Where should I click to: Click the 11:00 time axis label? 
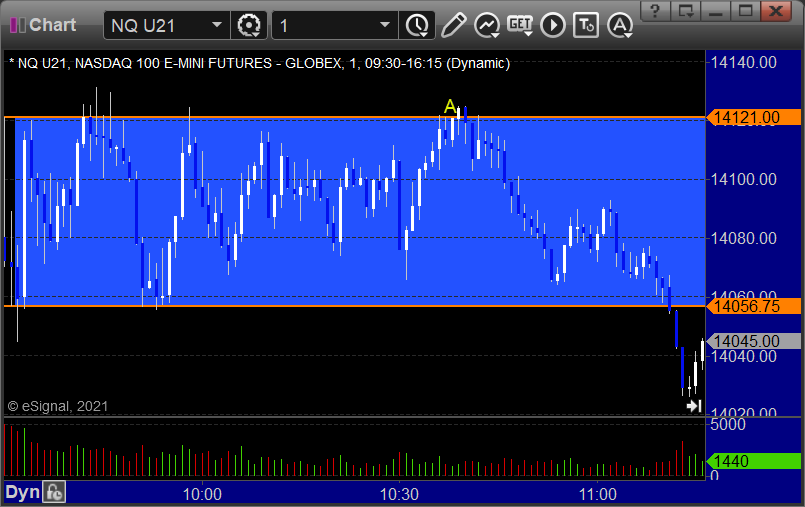pos(598,495)
